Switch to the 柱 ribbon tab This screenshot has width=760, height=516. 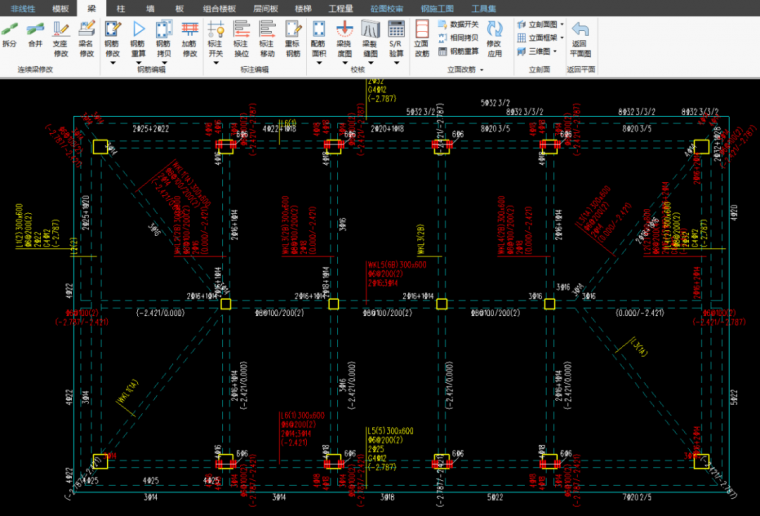(x=121, y=7)
